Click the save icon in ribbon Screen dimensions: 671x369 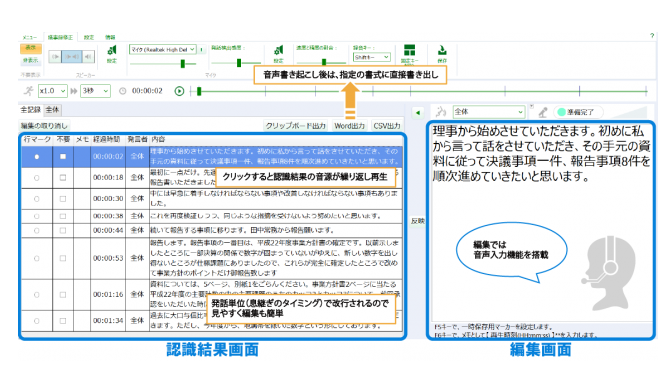[x=442, y=51]
